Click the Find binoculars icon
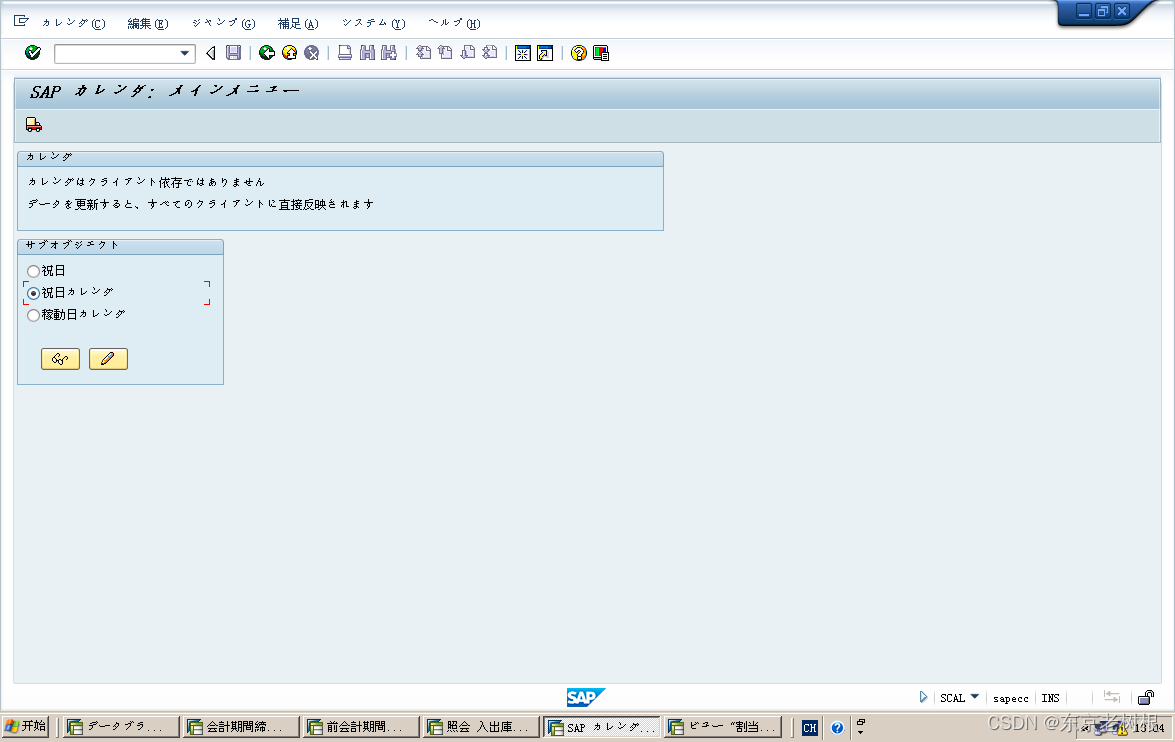Viewport: 1175px width, 742px height. click(367, 52)
